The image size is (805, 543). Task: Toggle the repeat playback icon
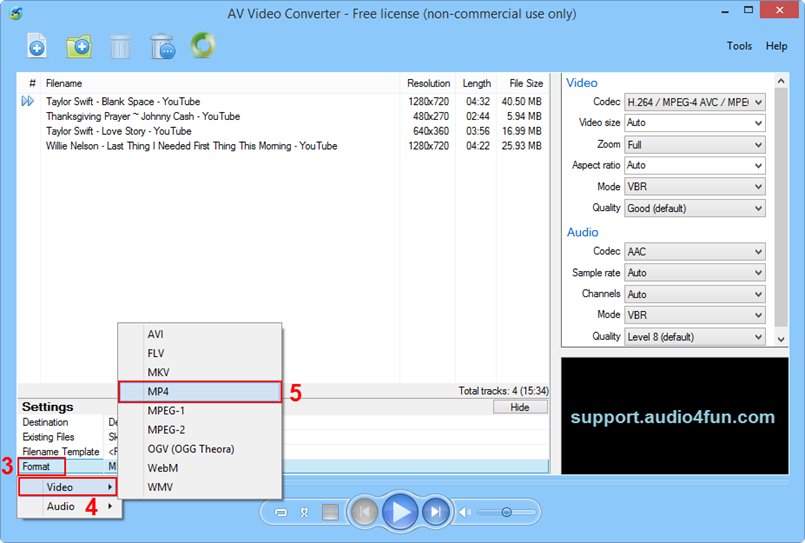coord(281,512)
